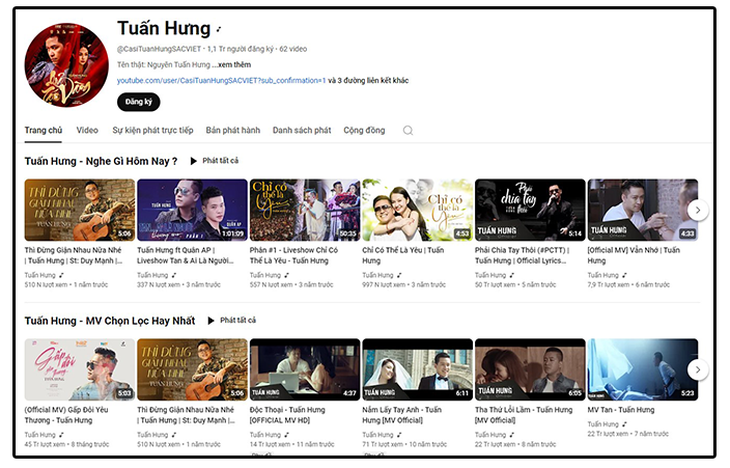Click the Đăng ký subscribe button

[x=138, y=102]
